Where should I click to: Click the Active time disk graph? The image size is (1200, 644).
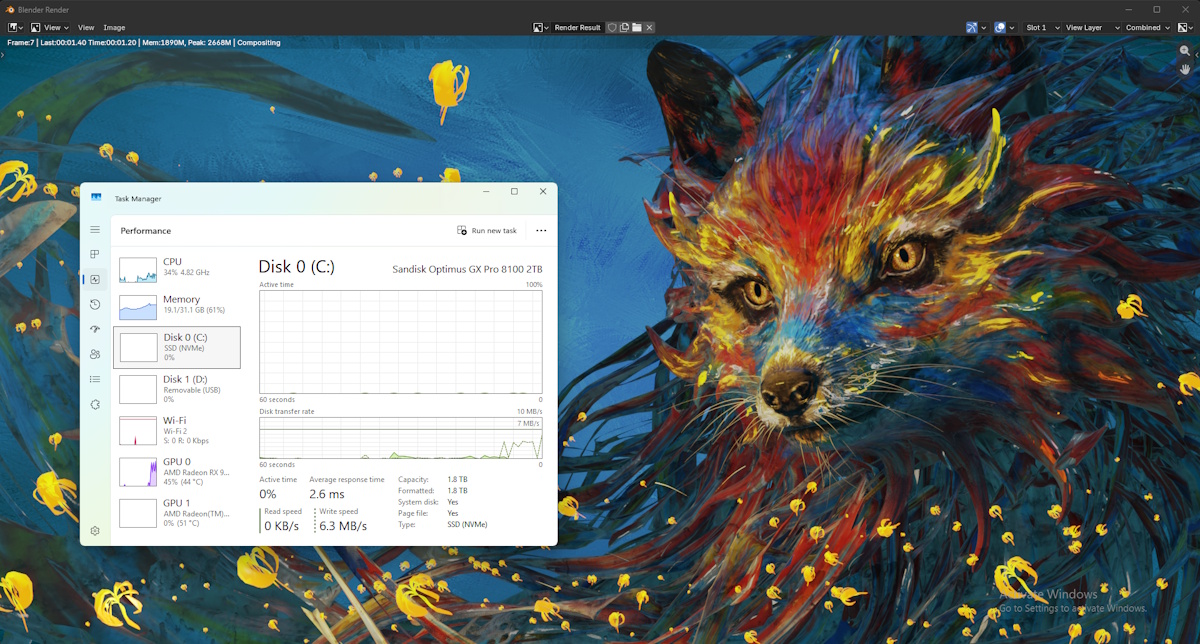401,342
